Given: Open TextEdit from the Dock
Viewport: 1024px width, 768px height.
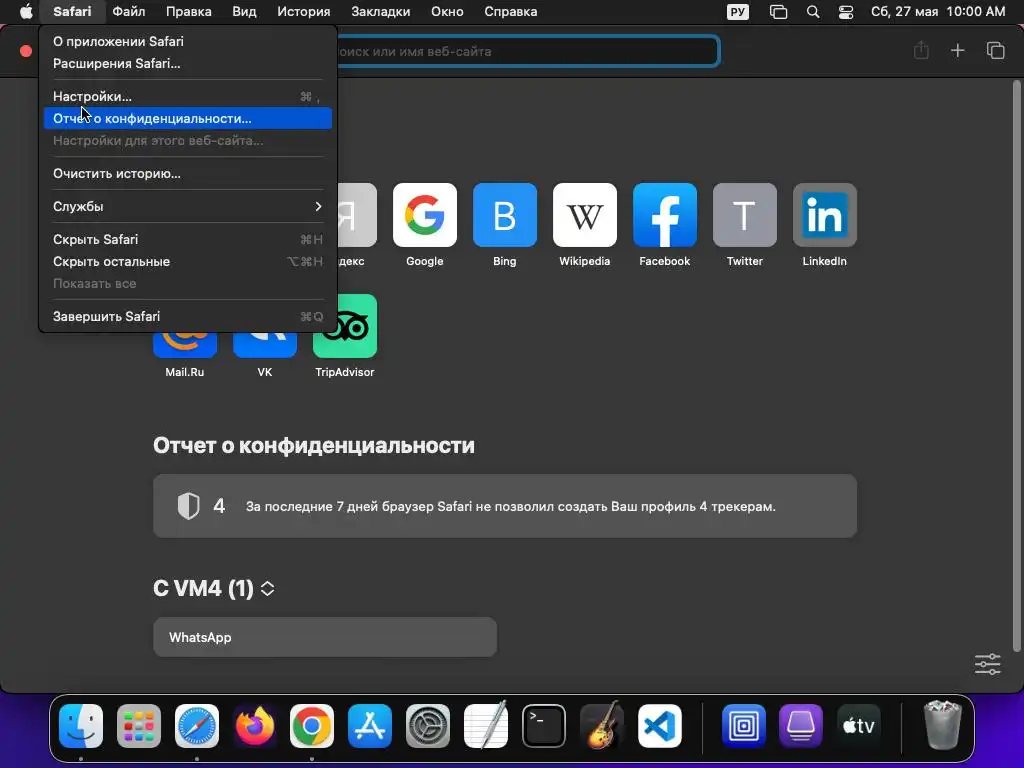Looking at the screenshot, I should (x=485, y=726).
